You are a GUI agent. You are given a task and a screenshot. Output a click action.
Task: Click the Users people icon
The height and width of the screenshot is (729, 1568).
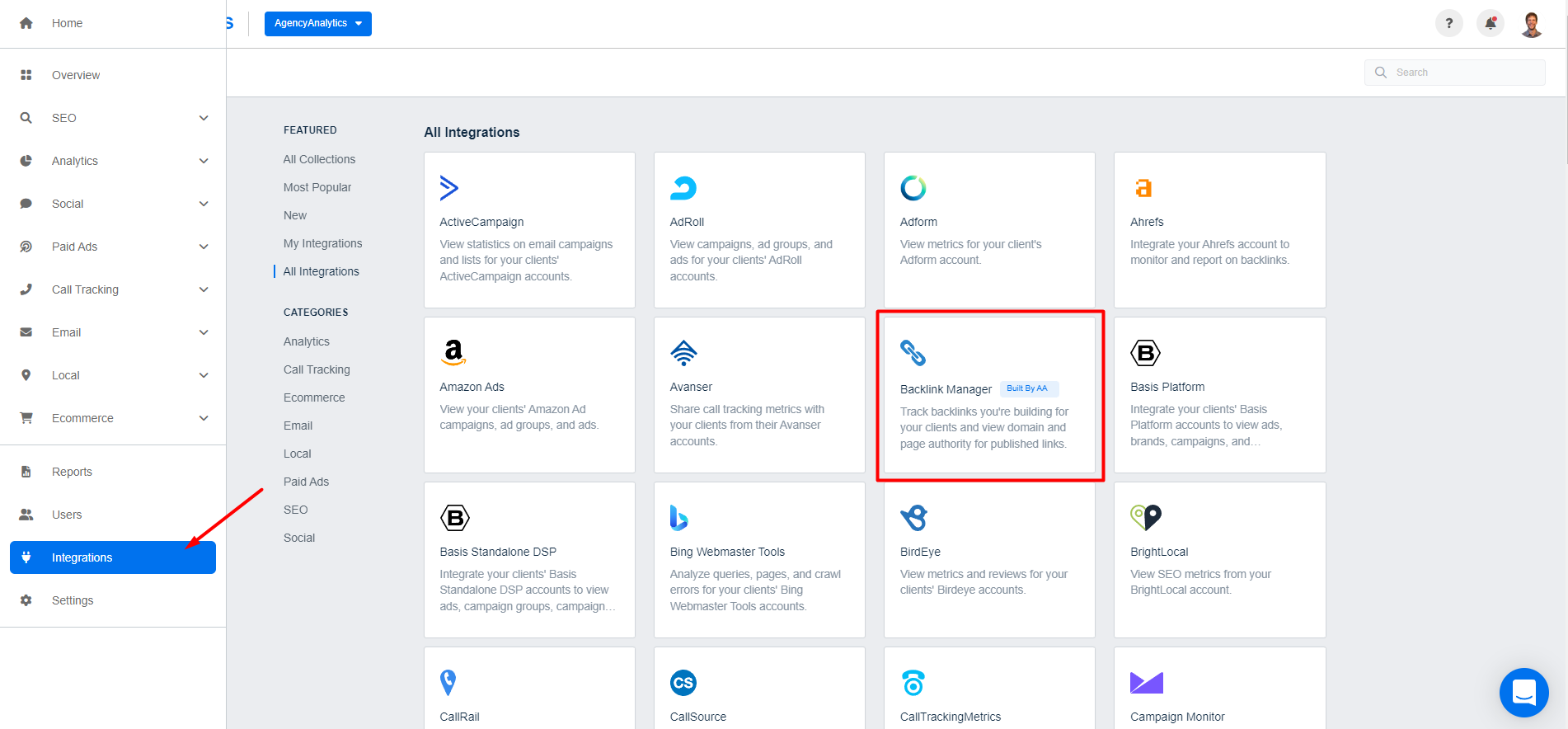[x=26, y=515]
